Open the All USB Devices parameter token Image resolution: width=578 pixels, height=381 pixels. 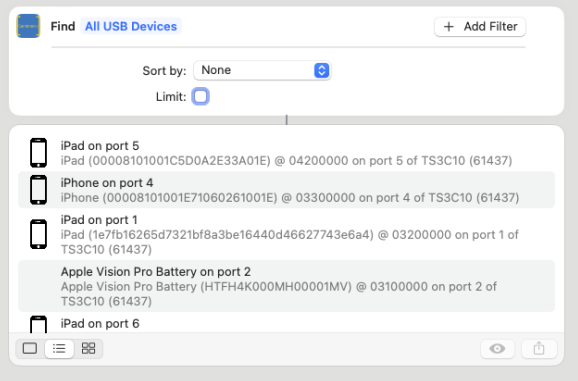click(x=131, y=27)
